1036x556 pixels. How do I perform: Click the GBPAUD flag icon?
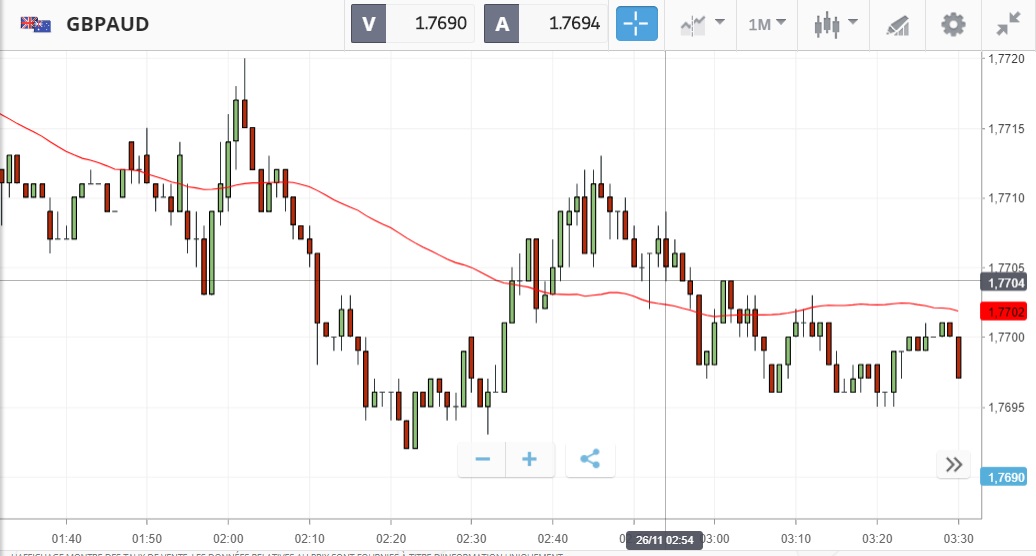pyautogui.click(x=37, y=24)
